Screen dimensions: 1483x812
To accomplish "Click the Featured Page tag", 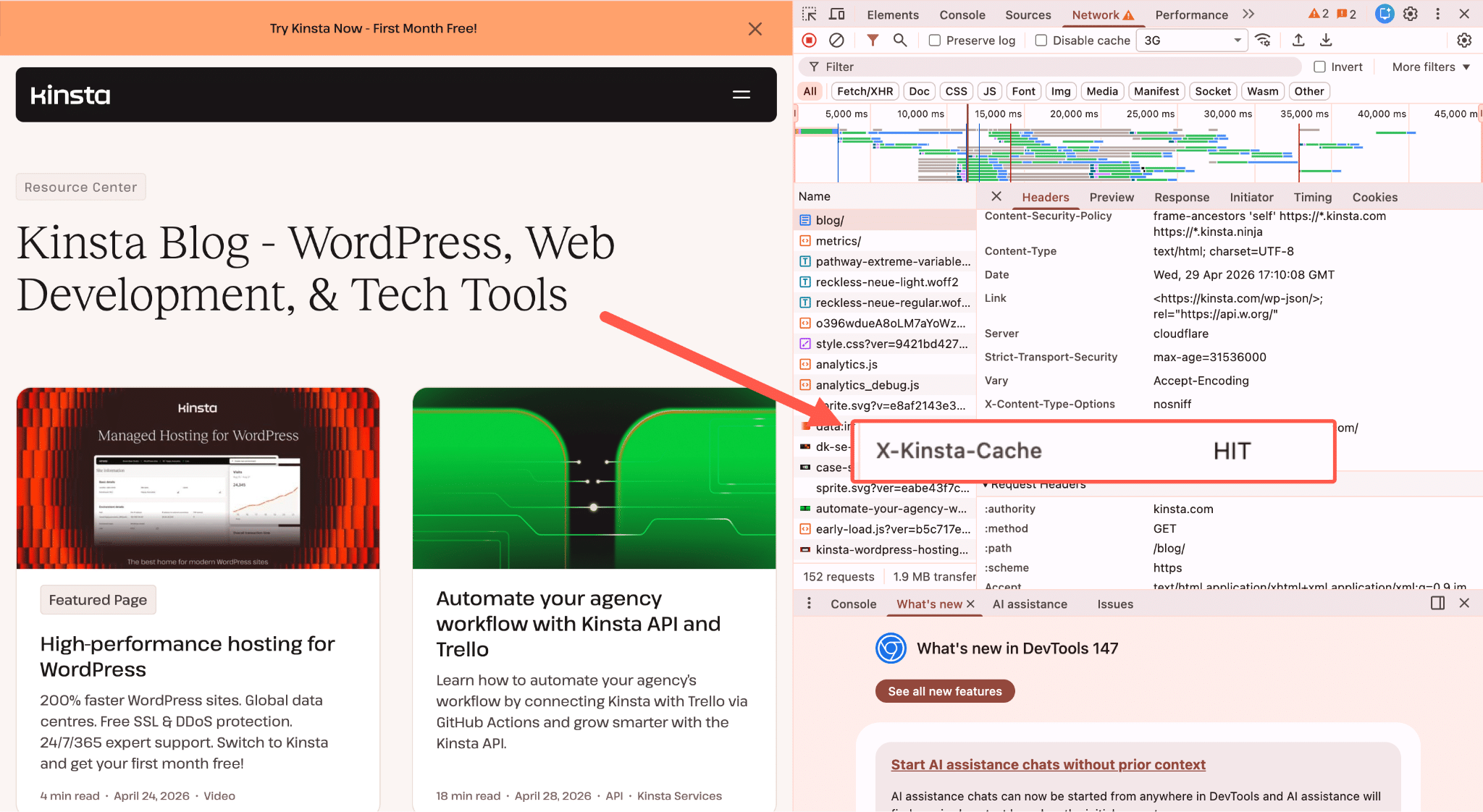I will 98,600.
